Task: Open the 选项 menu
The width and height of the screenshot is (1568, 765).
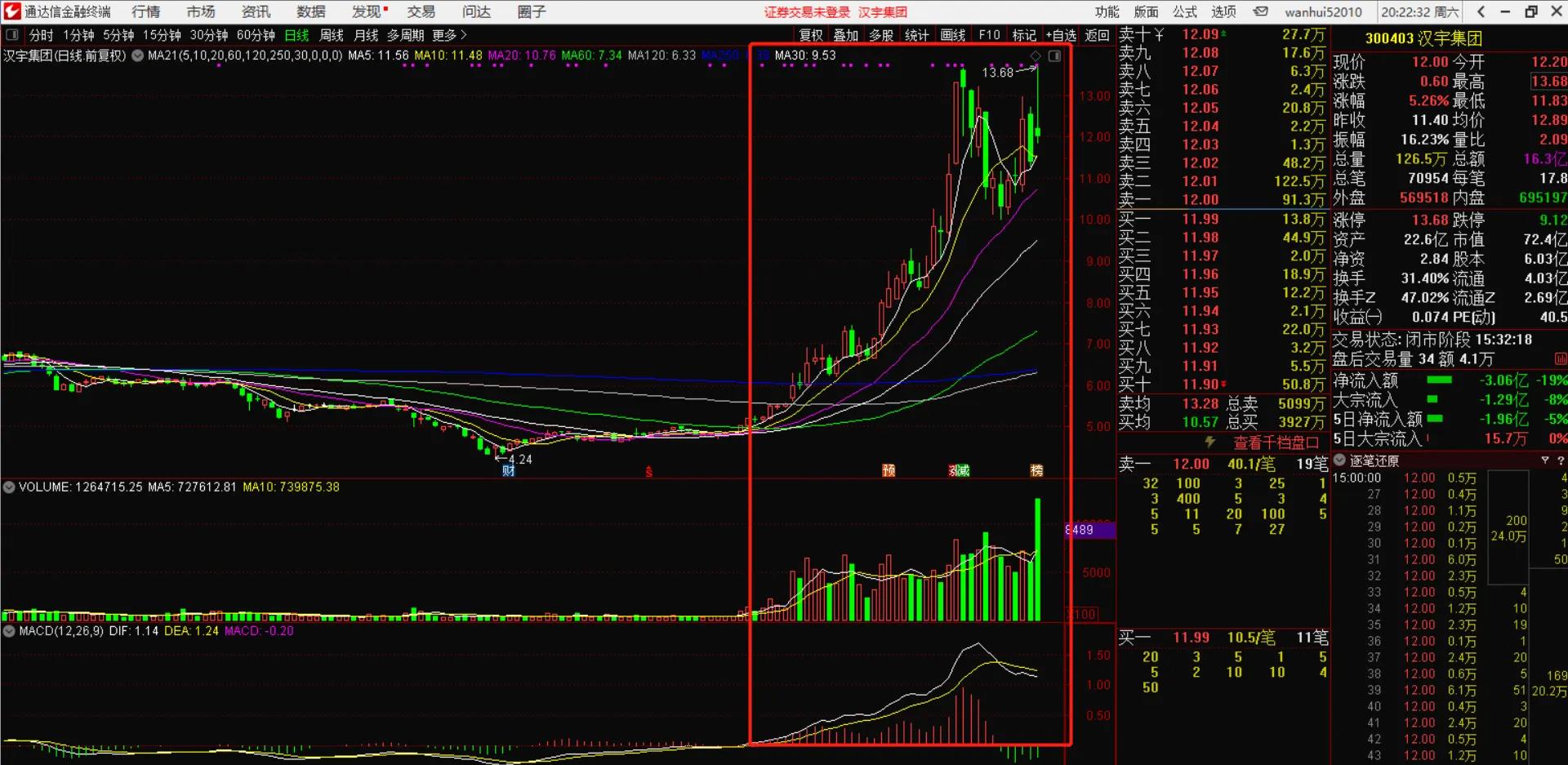Action: point(1223,11)
